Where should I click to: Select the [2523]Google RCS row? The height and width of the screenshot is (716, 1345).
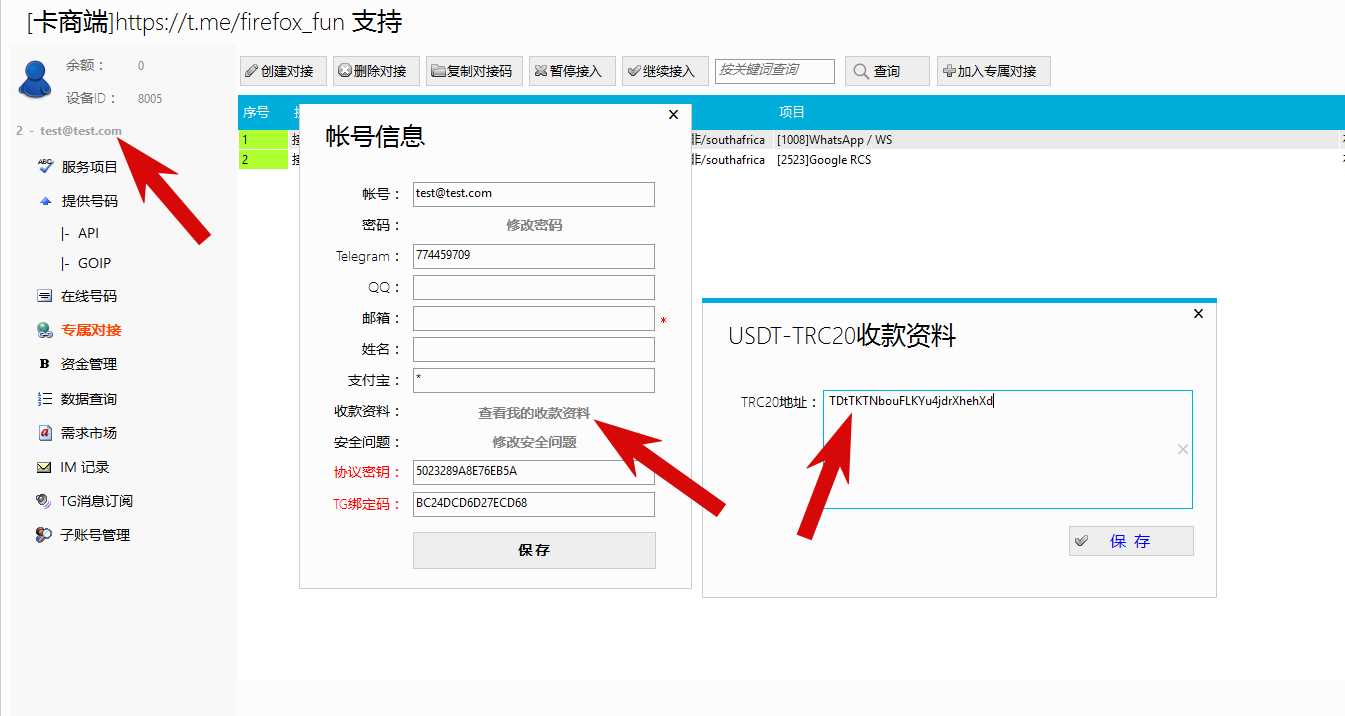pyautogui.click(x=824, y=160)
